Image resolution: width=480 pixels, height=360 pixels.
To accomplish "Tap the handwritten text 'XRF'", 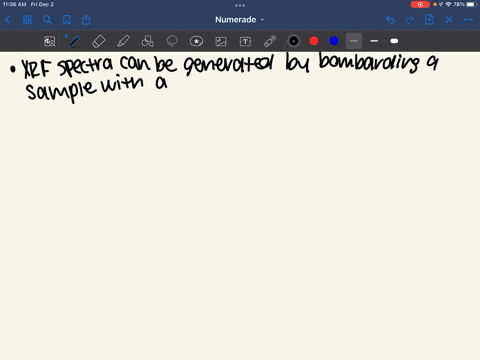I will [x=37, y=69].
